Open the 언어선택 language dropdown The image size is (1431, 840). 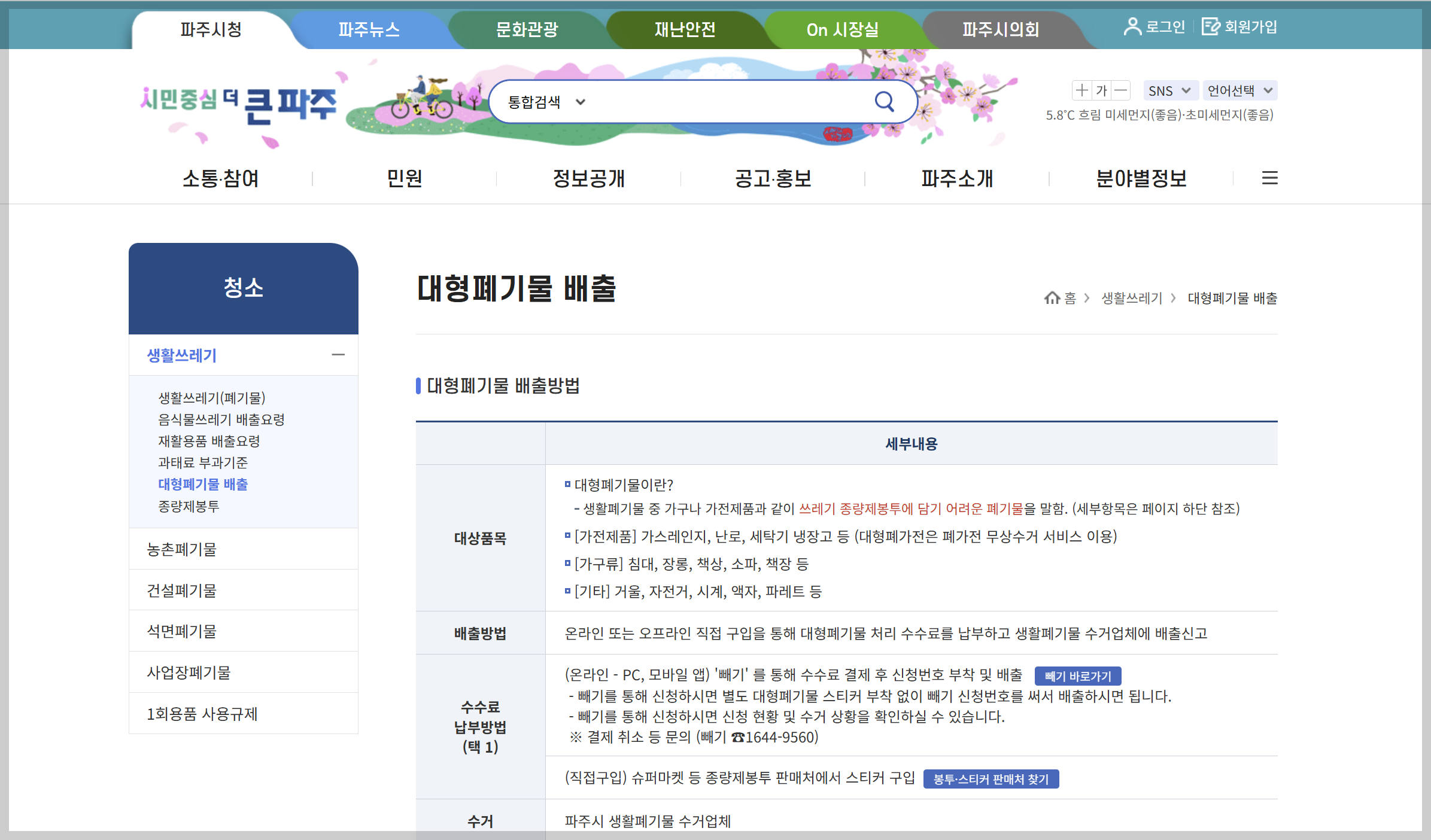[1242, 90]
